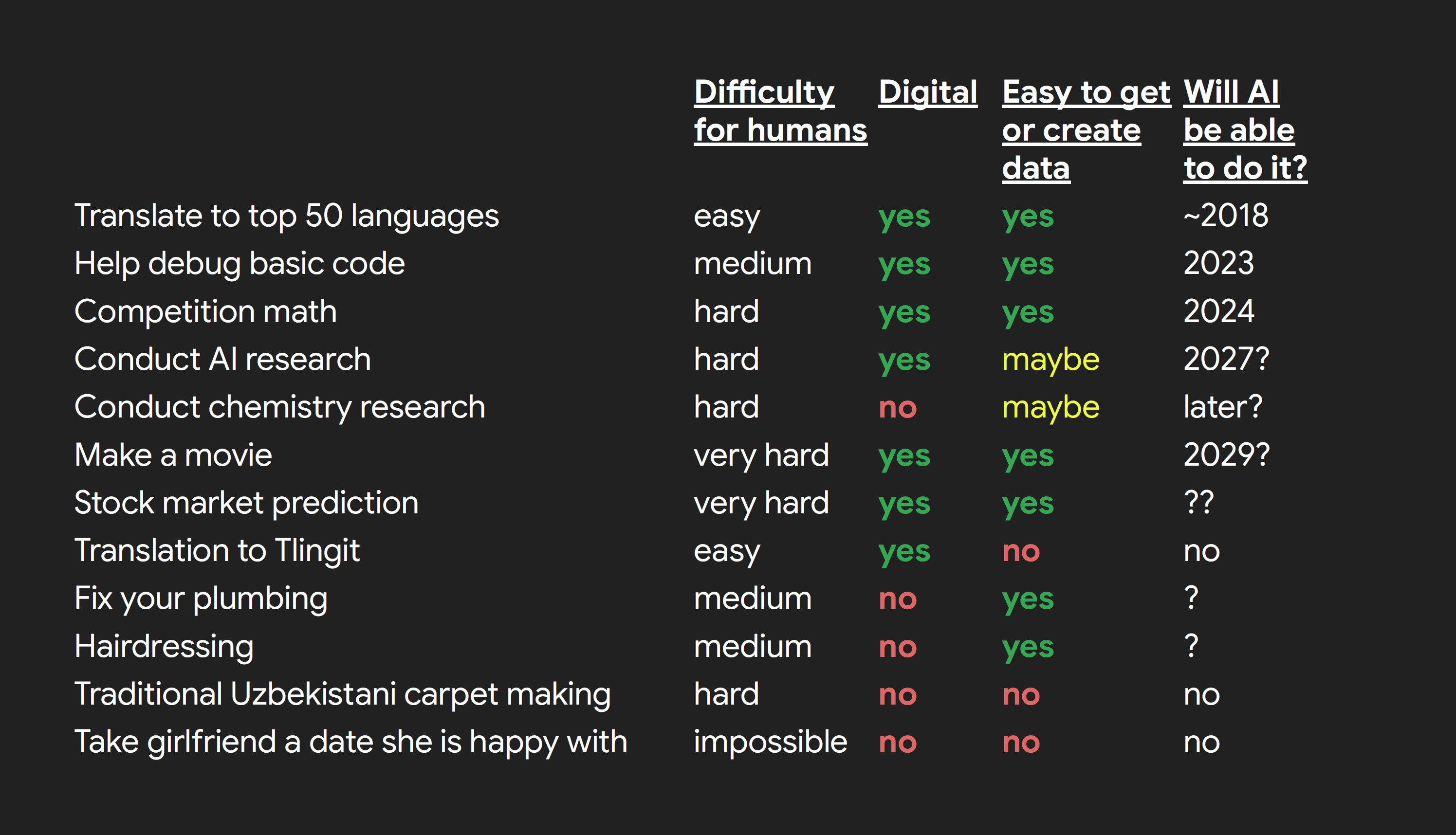Select the 'Translation to Tlingit' row label
Image resolution: width=1456 pixels, height=835 pixels.
point(217,550)
